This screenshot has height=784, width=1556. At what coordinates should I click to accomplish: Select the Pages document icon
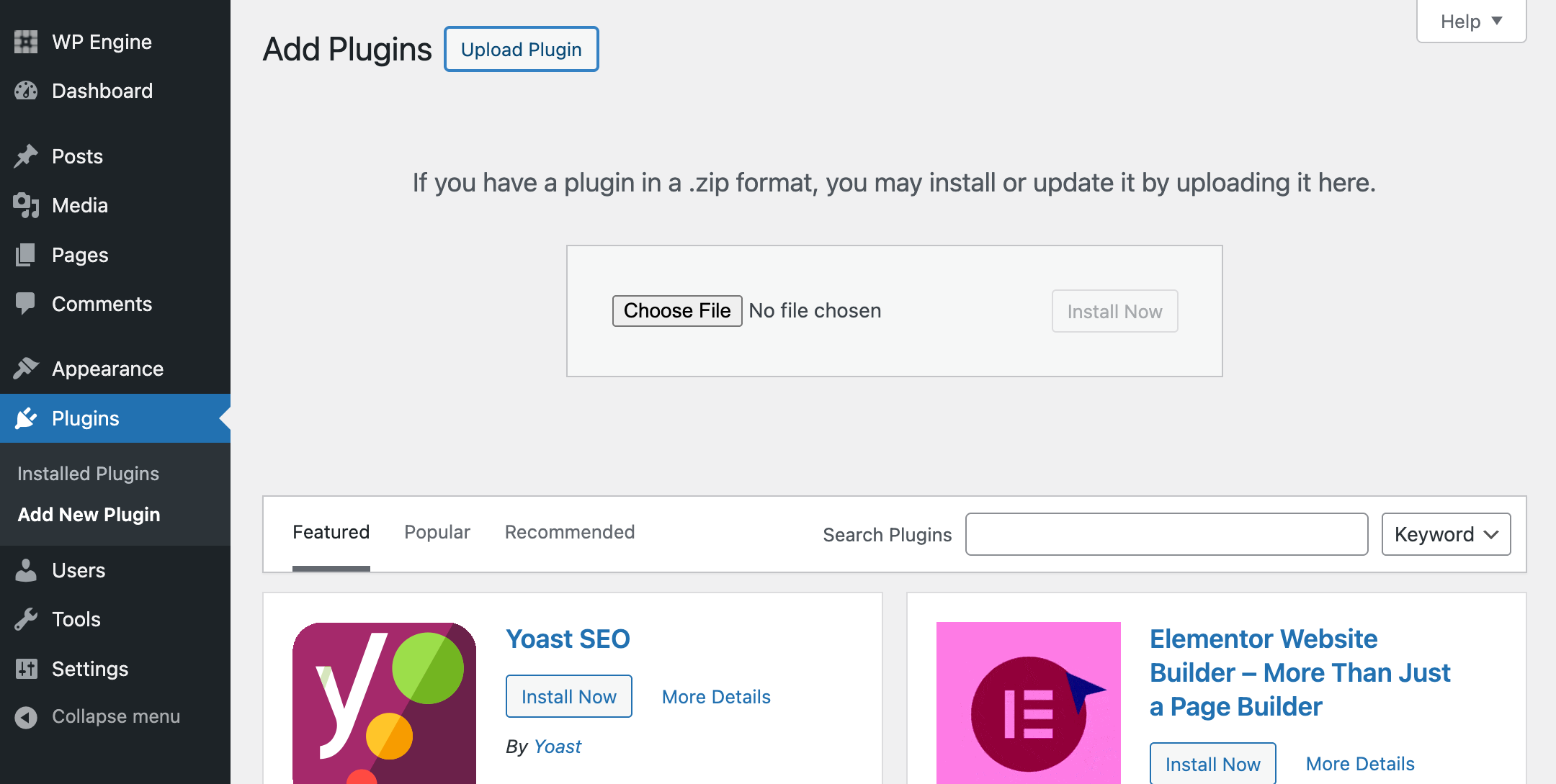(x=26, y=254)
